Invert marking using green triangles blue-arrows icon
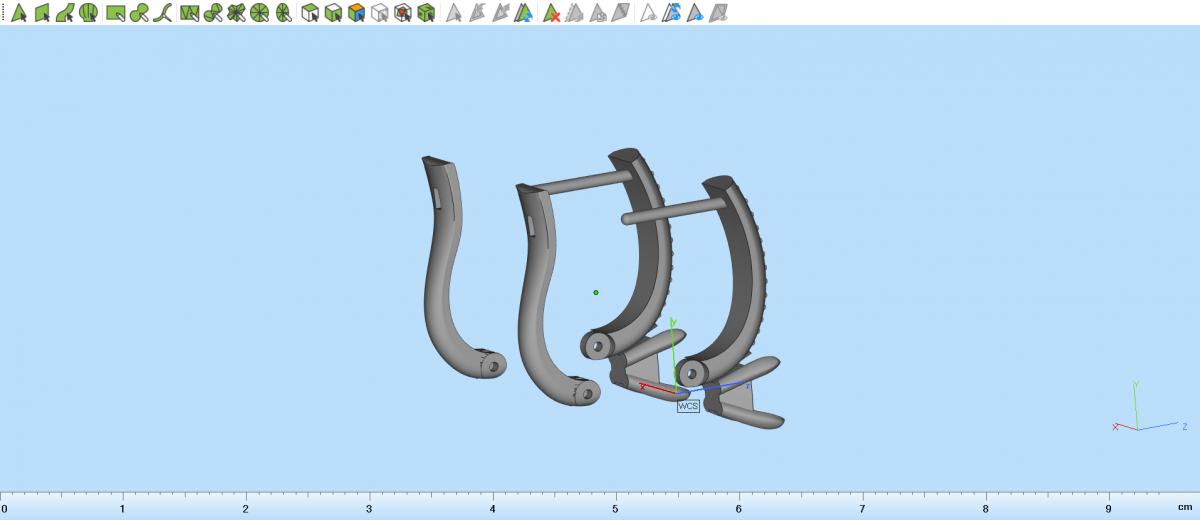The image size is (1200, 520). [x=523, y=13]
